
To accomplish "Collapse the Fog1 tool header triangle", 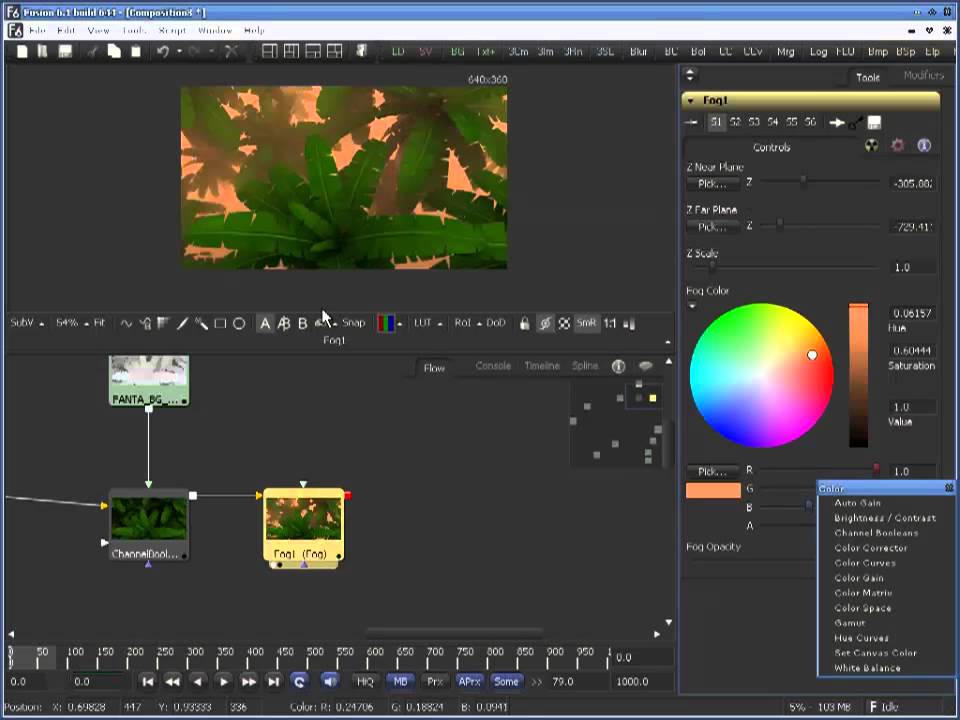I will click(x=691, y=100).
